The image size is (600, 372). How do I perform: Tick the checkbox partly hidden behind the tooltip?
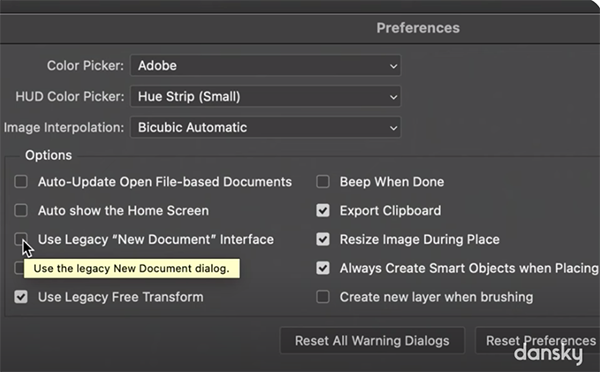point(19,268)
